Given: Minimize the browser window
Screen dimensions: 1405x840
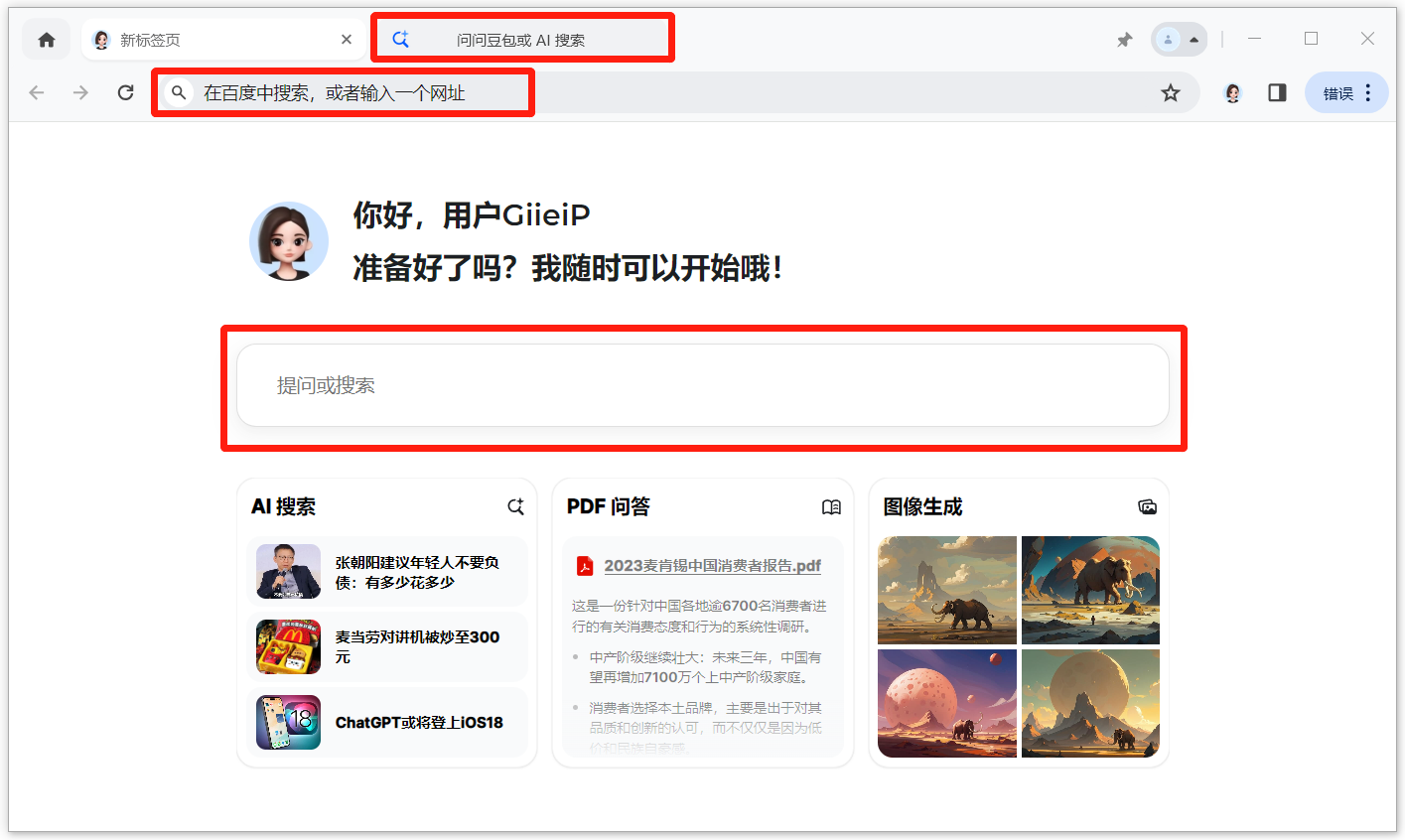Looking at the screenshot, I should 1254,39.
